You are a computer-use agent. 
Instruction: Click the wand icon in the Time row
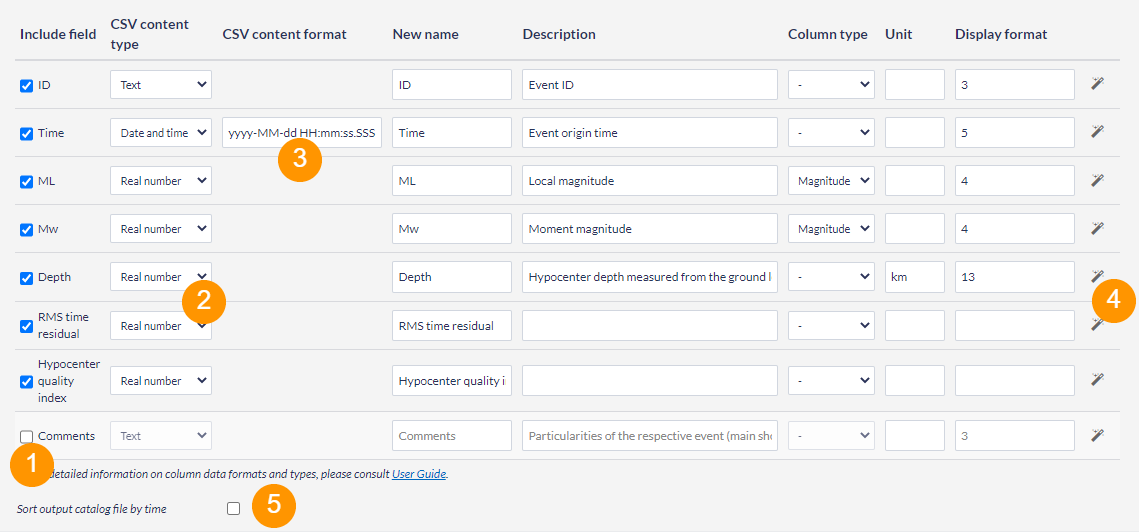coord(1097,132)
